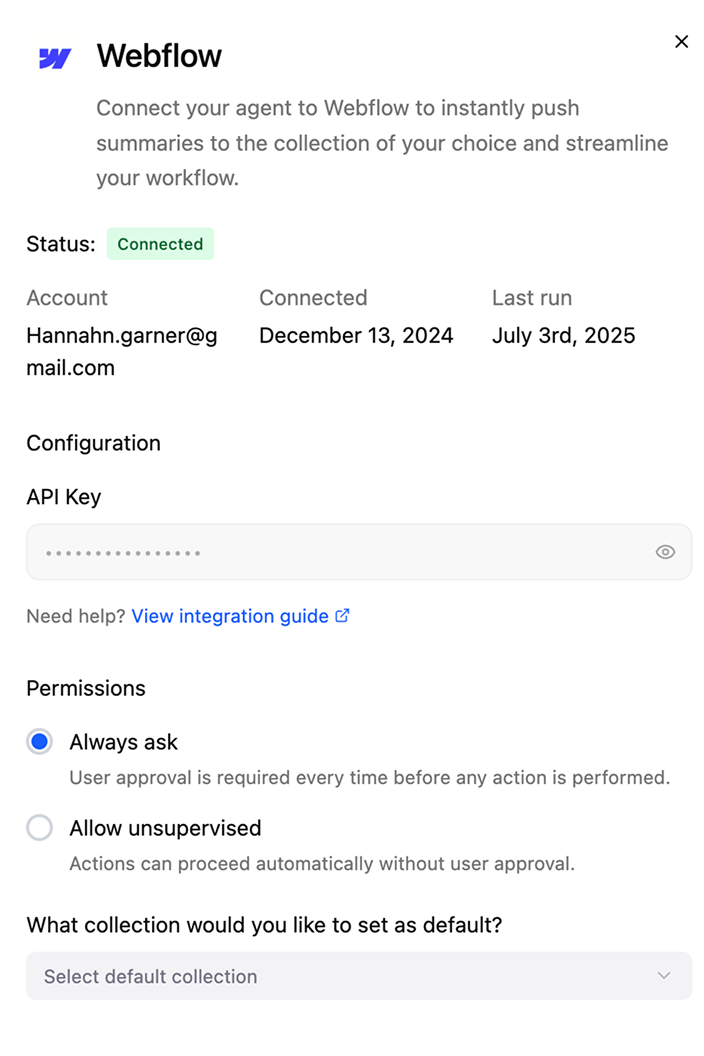Open the Select default collection dropdown
Viewport: 704px width, 1056px height.
pos(358,976)
